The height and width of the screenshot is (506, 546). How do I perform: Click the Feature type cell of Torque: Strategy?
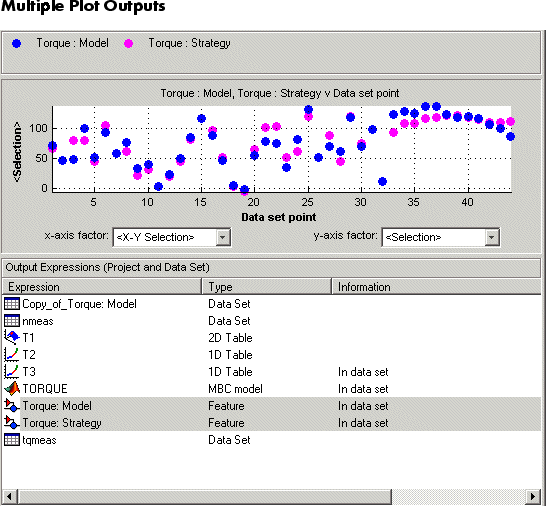click(x=226, y=423)
